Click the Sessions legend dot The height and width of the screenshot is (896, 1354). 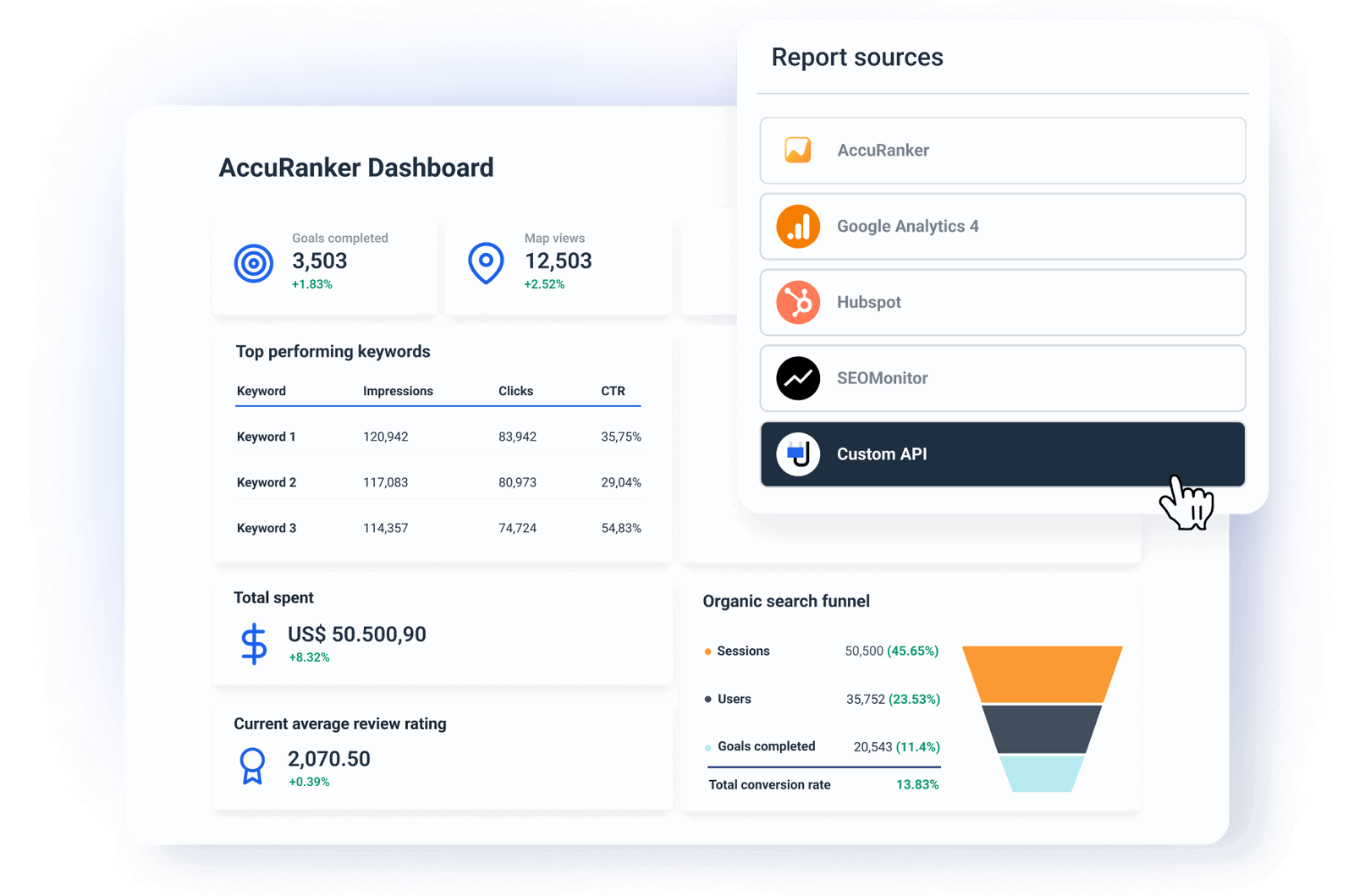coord(707,651)
